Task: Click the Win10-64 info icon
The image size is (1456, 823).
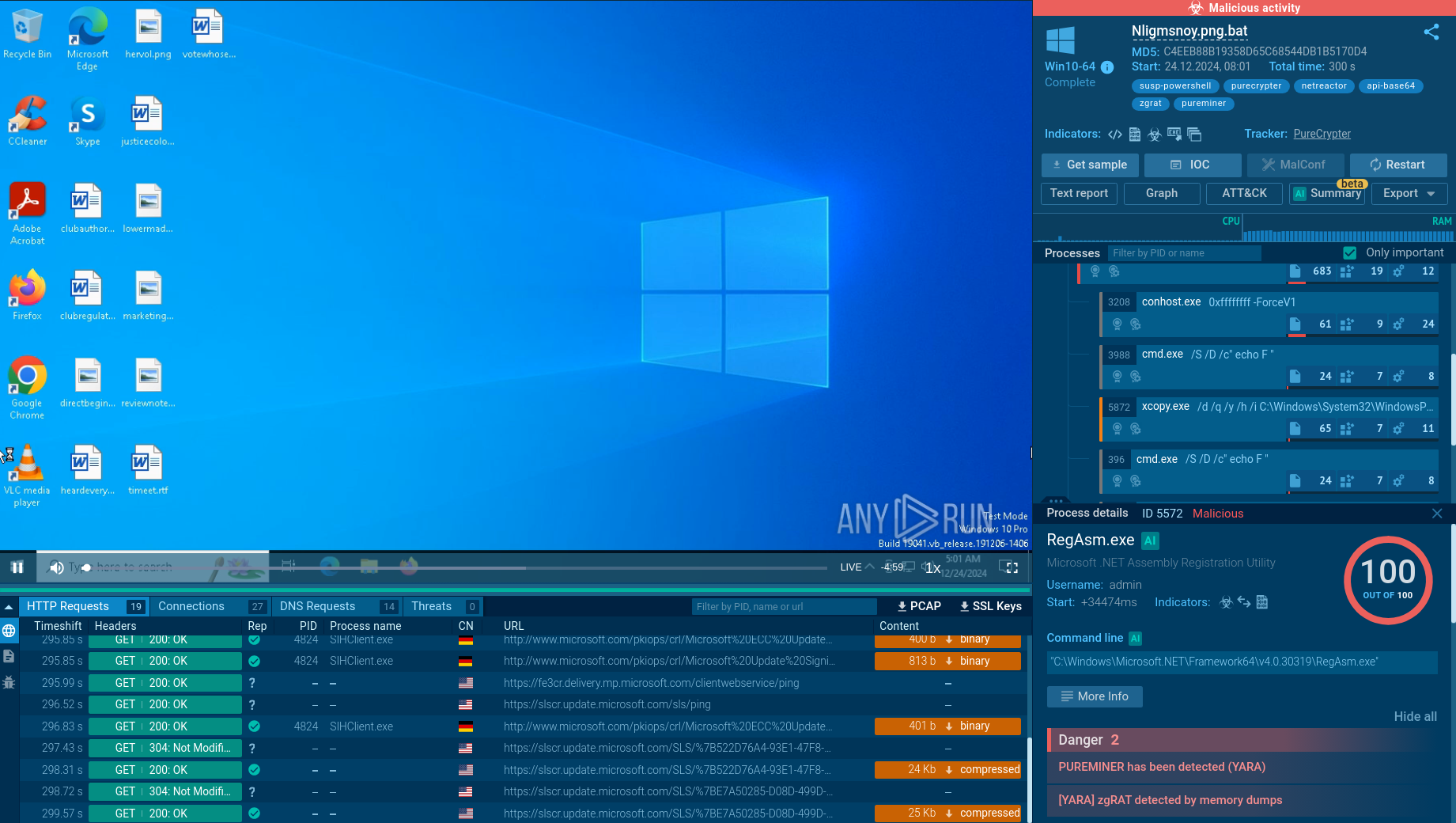Action: 1107,67
